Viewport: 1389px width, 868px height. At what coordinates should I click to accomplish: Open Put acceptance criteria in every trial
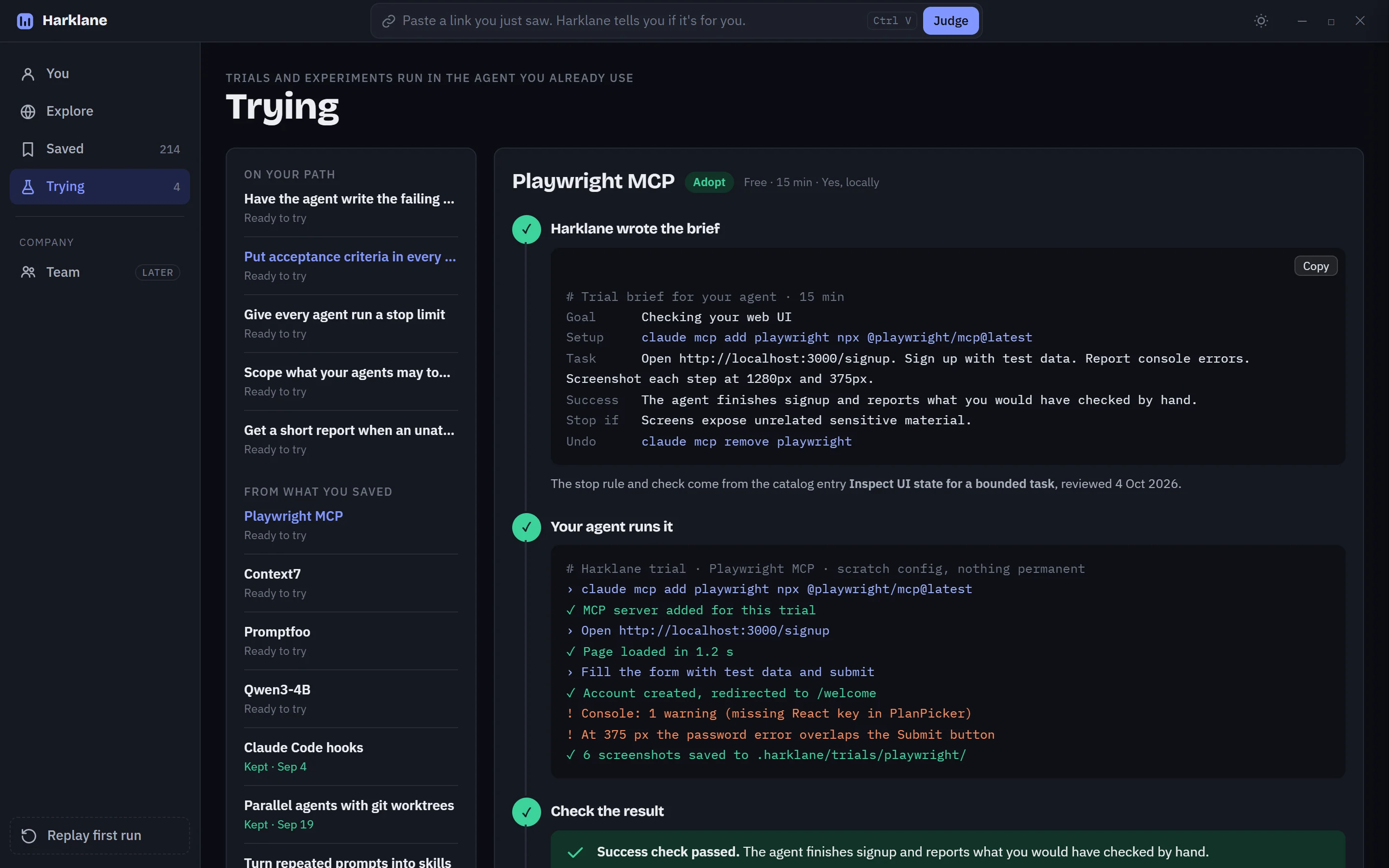[351, 266]
